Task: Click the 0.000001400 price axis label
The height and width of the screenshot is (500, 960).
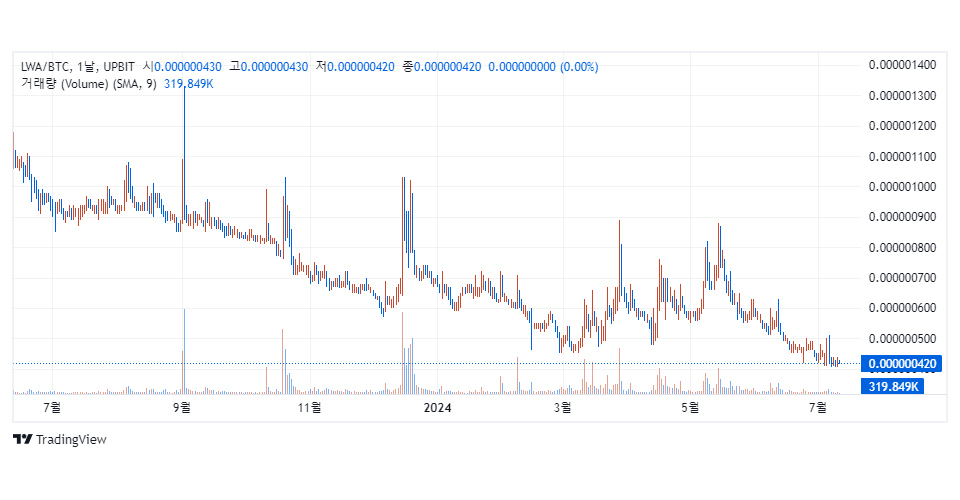Action: click(902, 65)
